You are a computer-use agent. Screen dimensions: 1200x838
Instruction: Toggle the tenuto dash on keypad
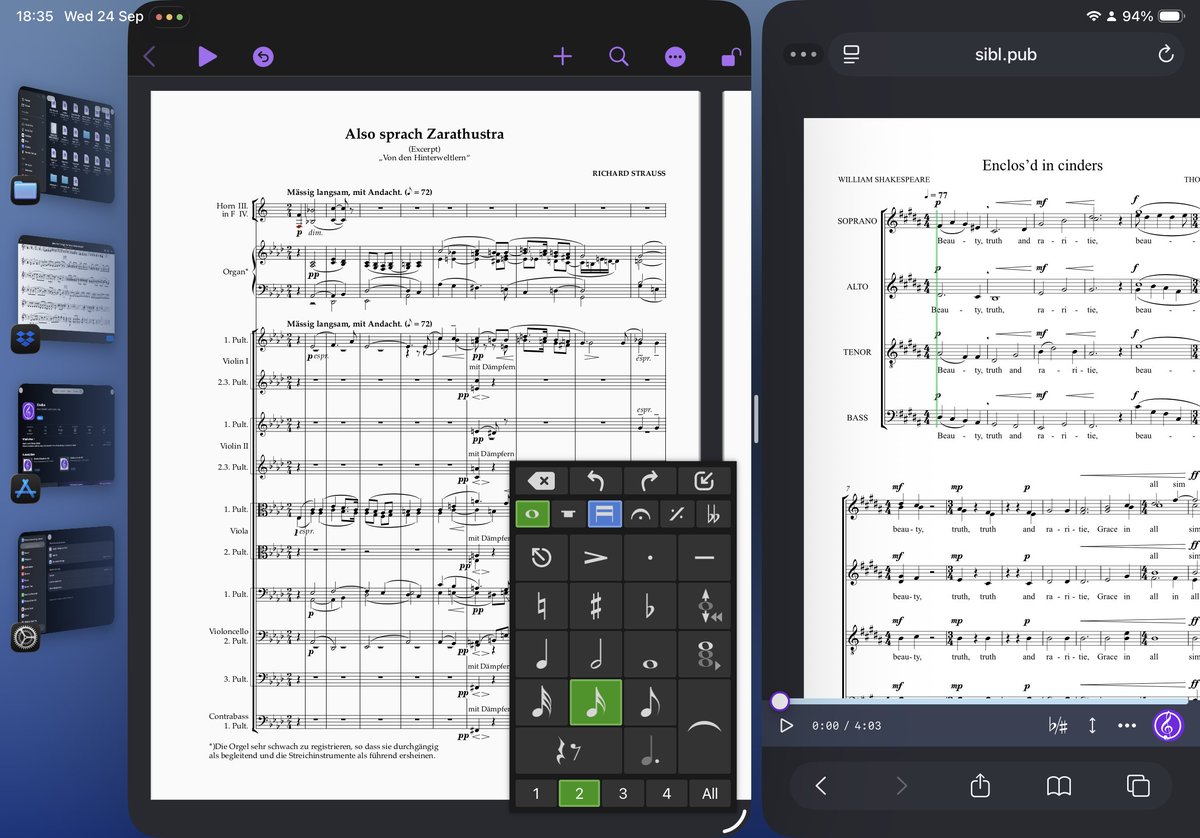click(x=704, y=557)
